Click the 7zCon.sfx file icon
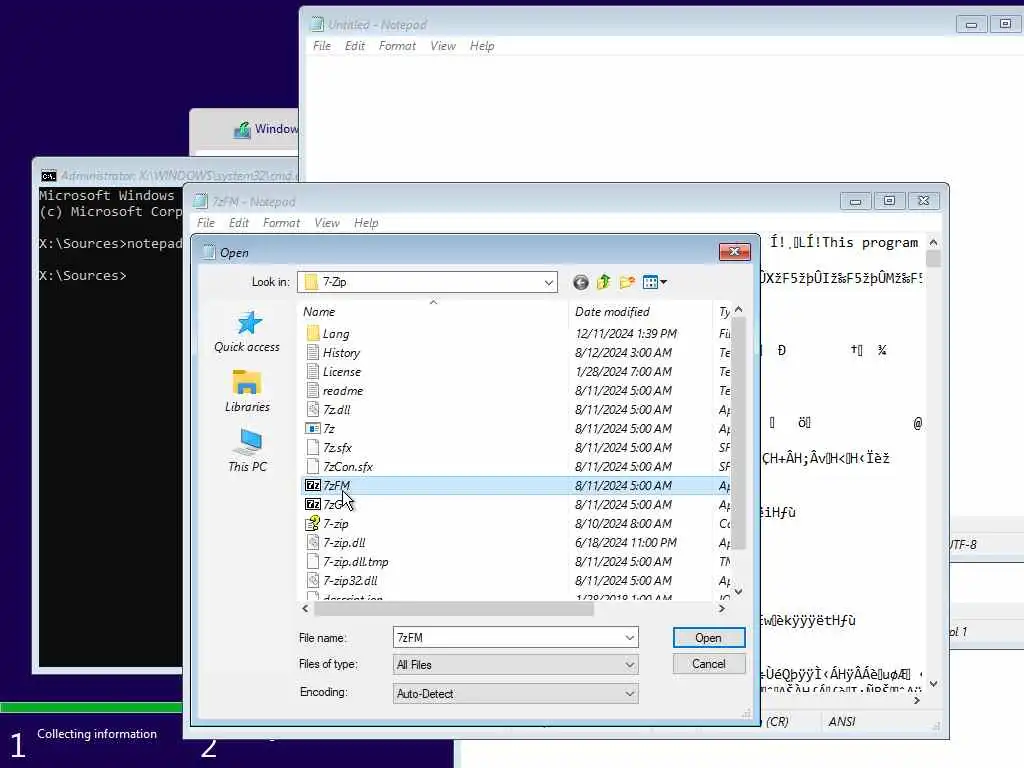 point(313,466)
